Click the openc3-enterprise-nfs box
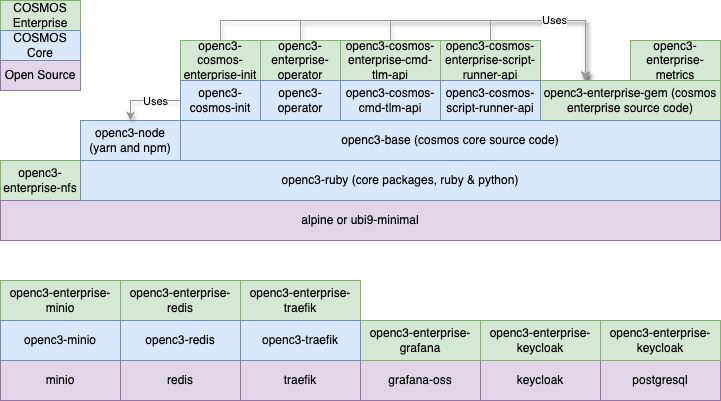The height and width of the screenshot is (401, 721). pos(40,180)
